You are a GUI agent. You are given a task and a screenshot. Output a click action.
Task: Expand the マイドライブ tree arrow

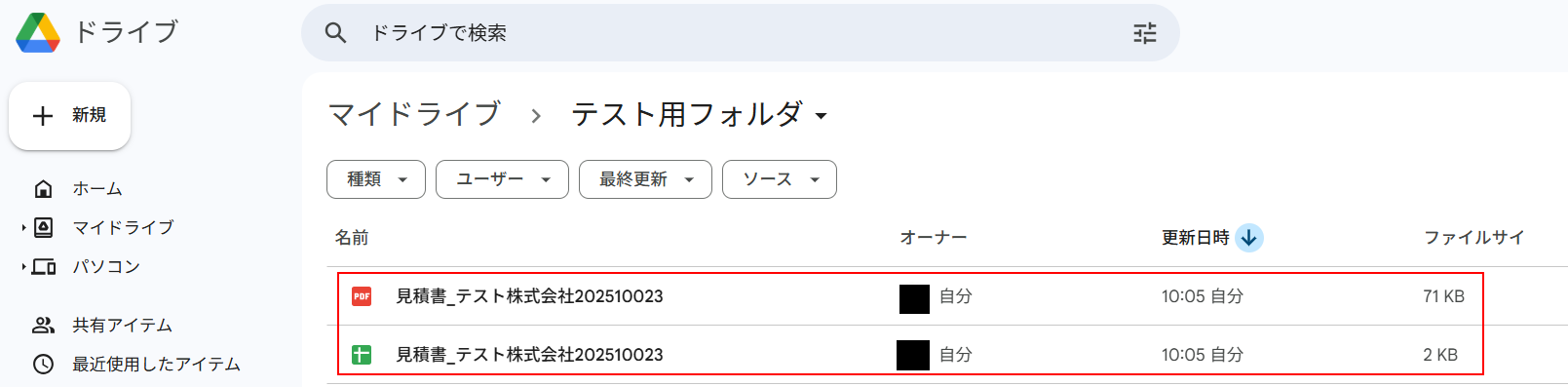coord(23,227)
